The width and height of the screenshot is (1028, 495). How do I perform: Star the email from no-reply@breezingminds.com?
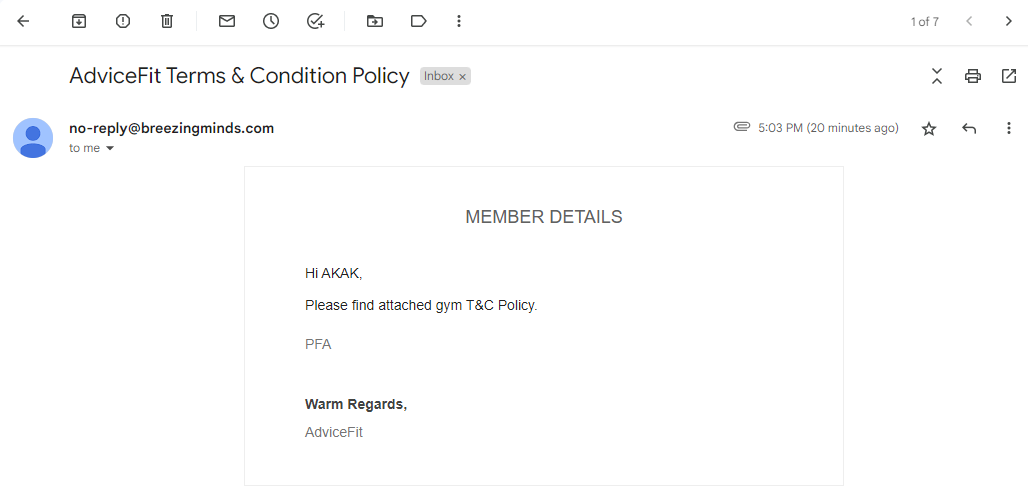(x=929, y=128)
